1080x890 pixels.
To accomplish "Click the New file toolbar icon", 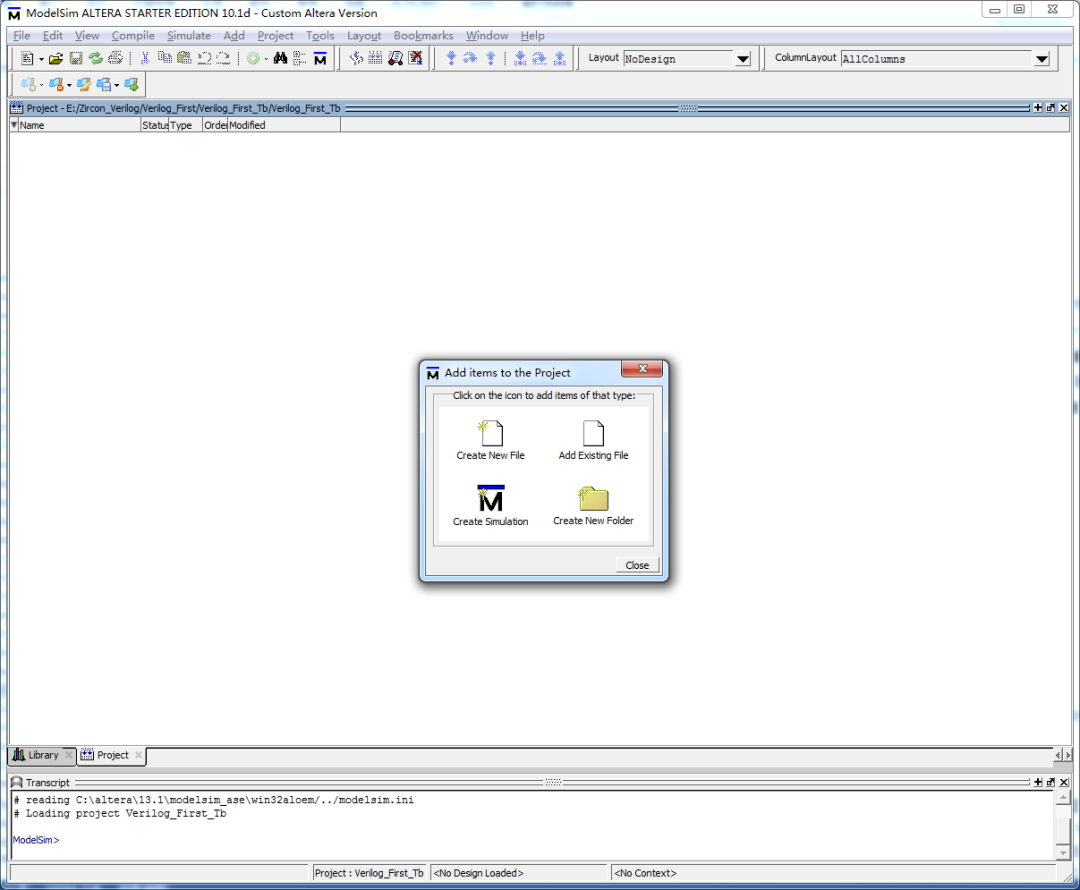I will [x=27, y=59].
